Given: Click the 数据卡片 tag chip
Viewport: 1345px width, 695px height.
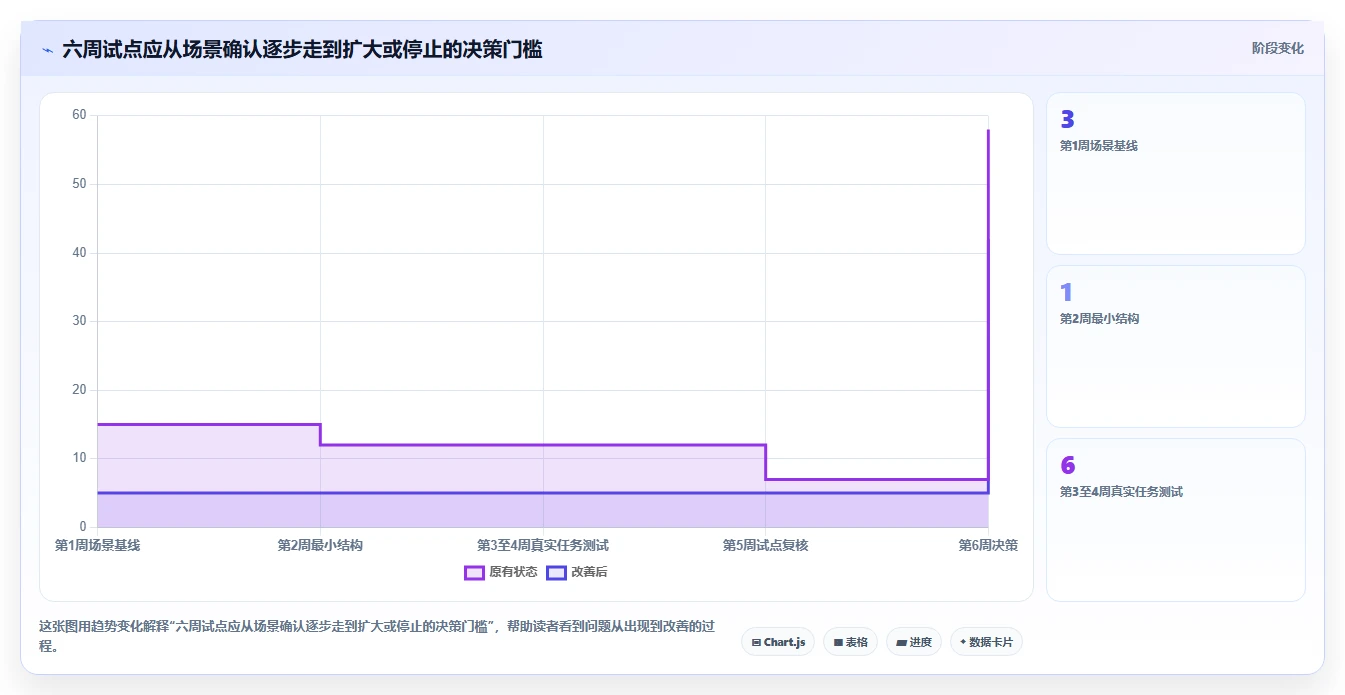Looking at the screenshot, I should point(986,642).
